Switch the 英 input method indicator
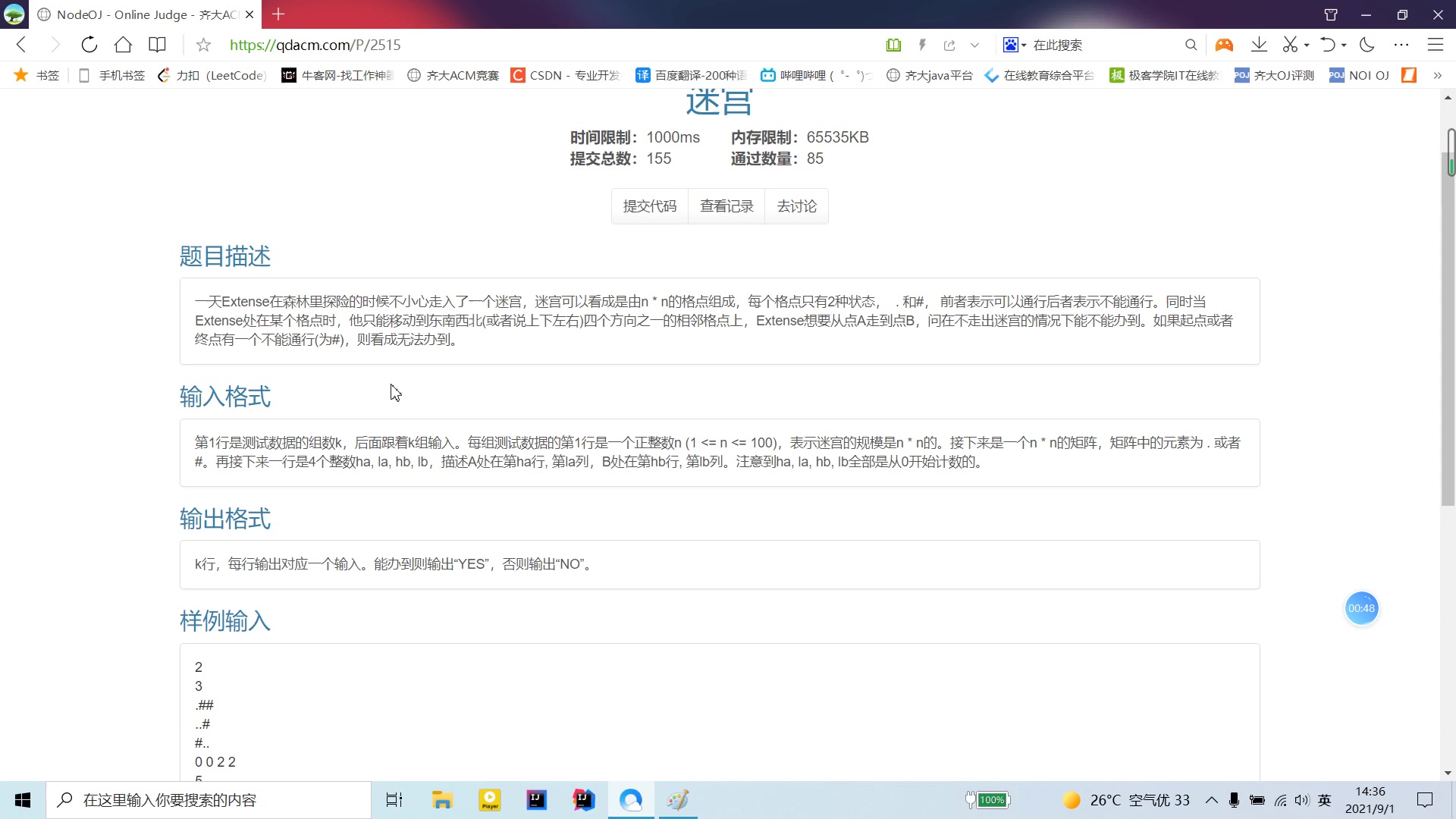 [x=1325, y=800]
